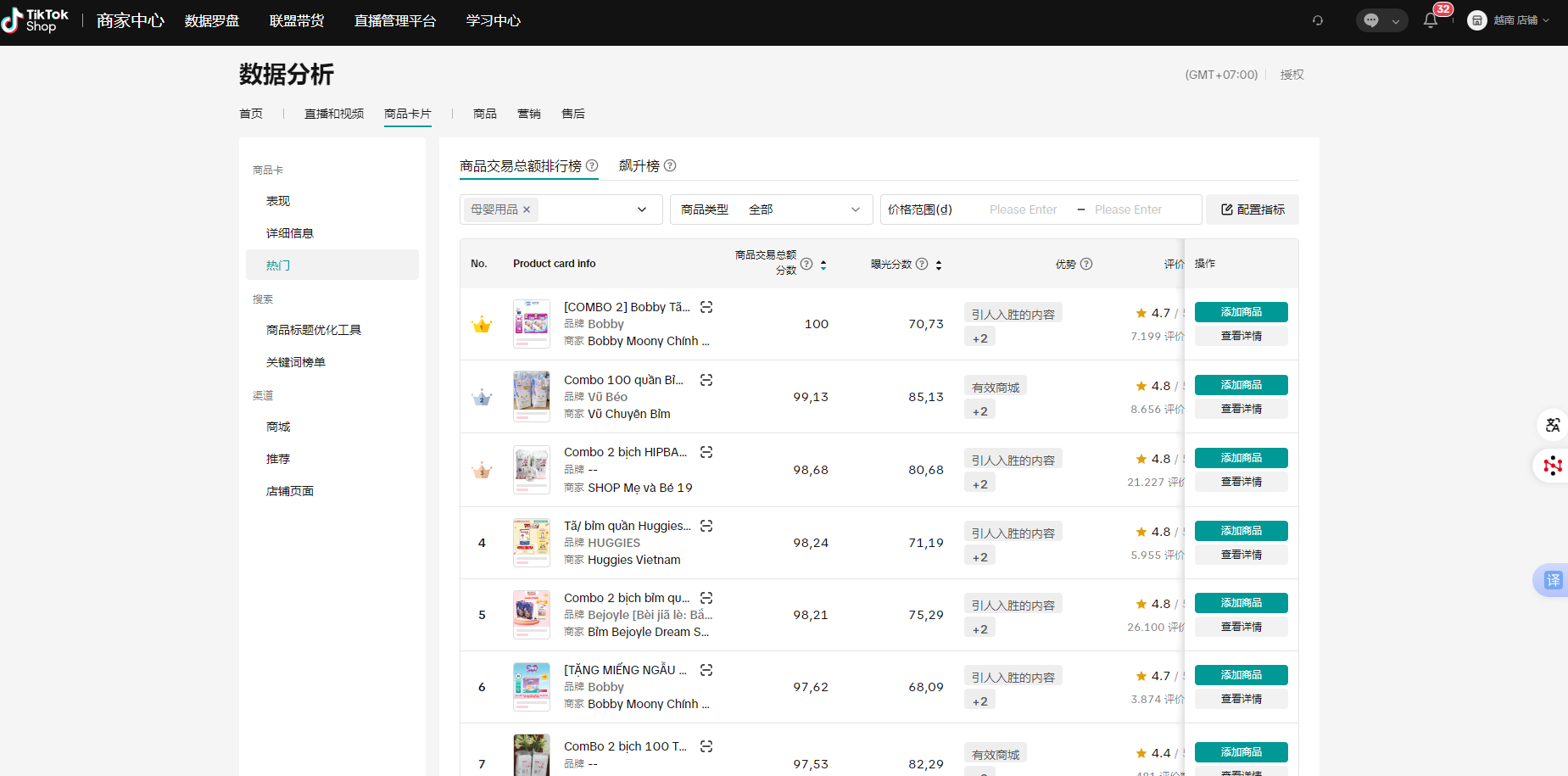The image size is (1568, 776).
Task: Expand the 越南 店铺 store dropdown
Action: coord(1522,20)
